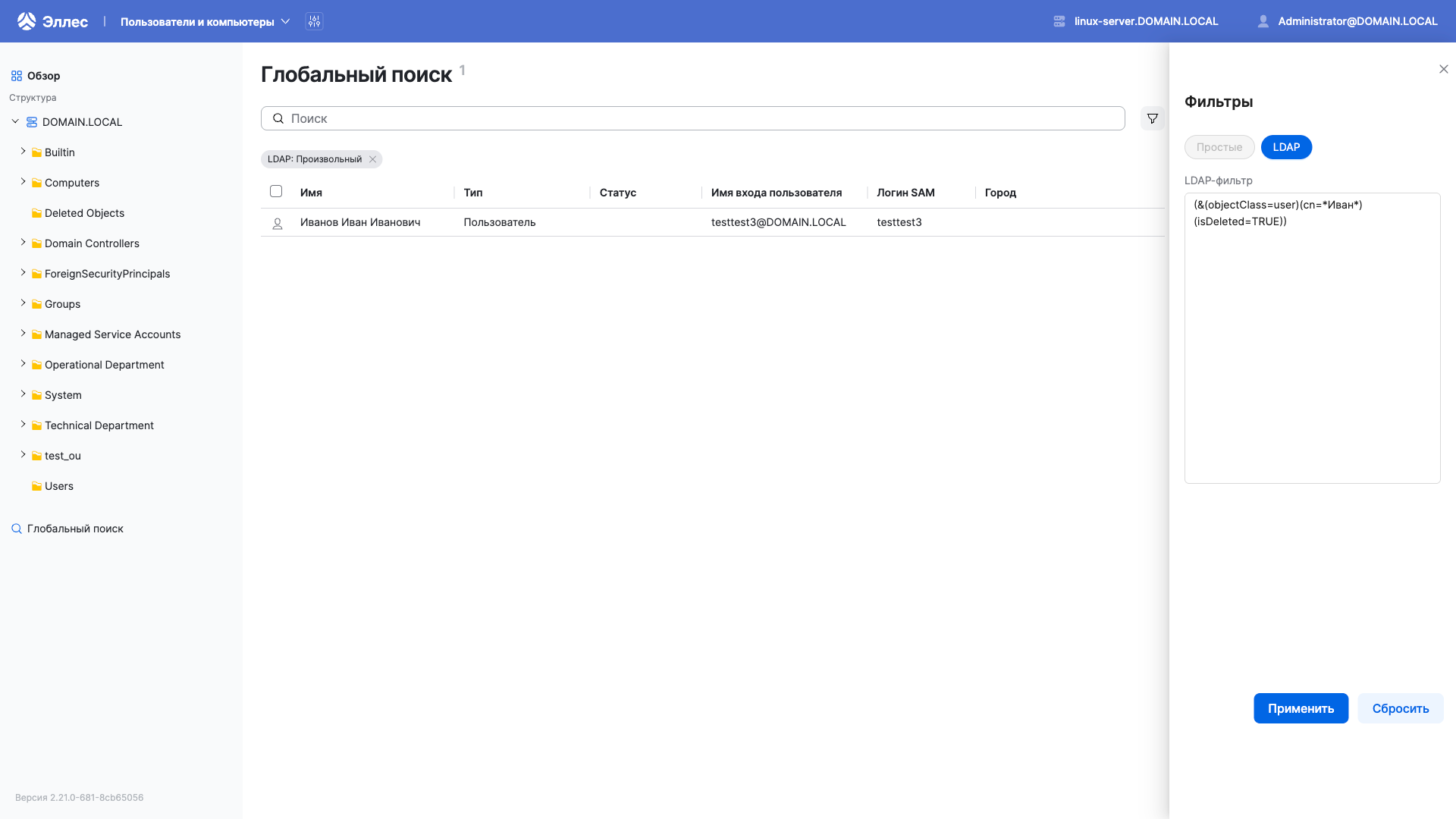The width and height of the screenshot is (1456, 819).
Task: Close the Фильтры panel
Action: click(x=1444, y=69)
